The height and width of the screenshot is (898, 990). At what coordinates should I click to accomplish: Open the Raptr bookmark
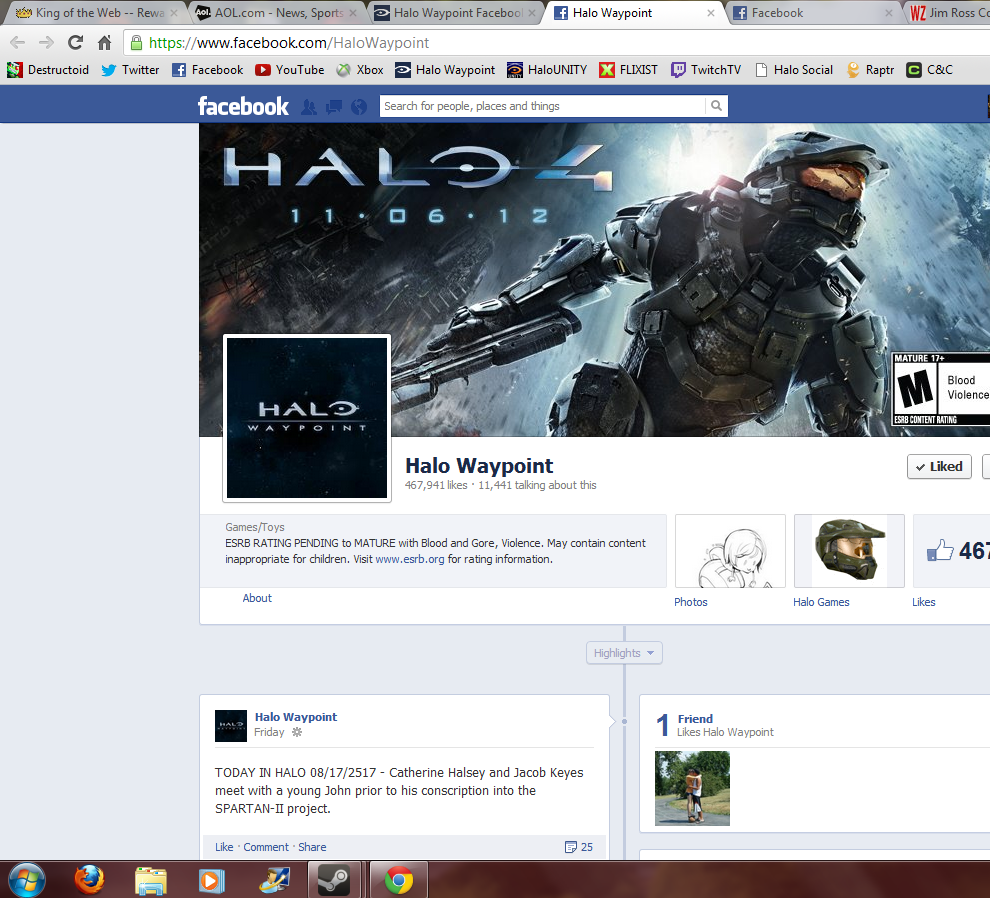pyautogui.click(x=870, y=70)
